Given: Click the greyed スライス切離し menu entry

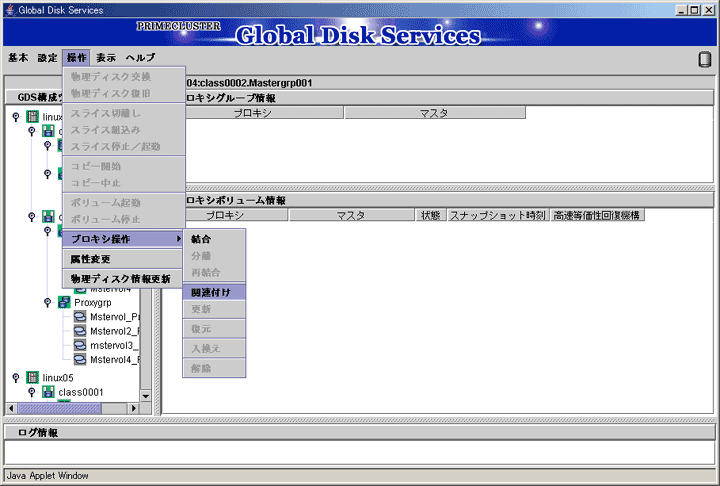Looking at the screenshot, I should coord(124,113).
